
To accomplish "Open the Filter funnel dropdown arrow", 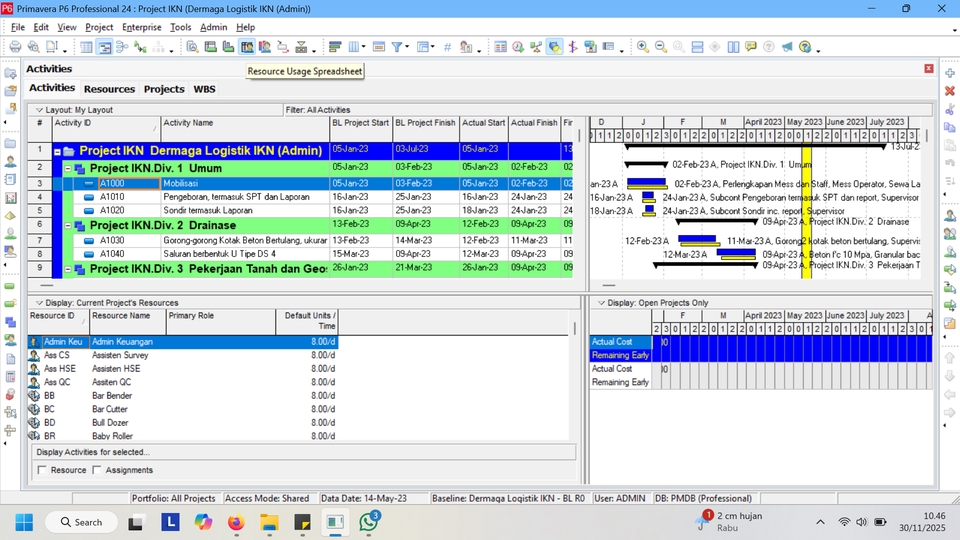I will [x=407, y=47].
